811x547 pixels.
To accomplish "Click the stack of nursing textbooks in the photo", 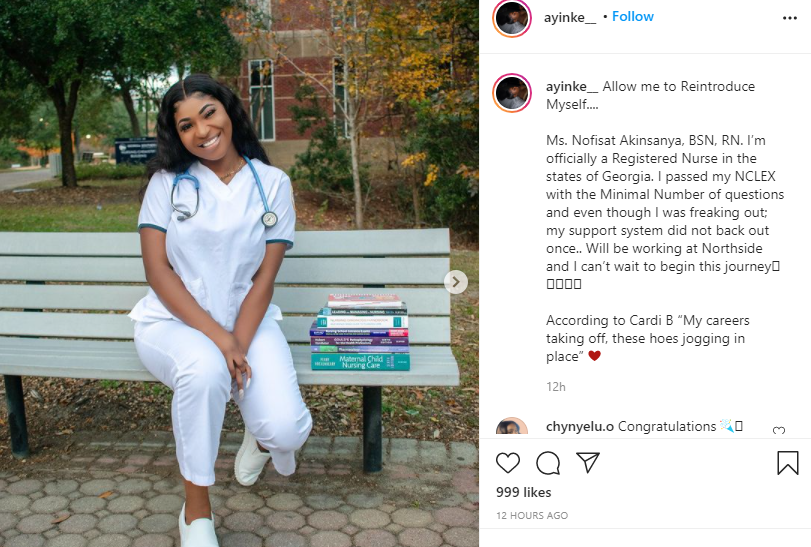I will [x=361, y=332].
